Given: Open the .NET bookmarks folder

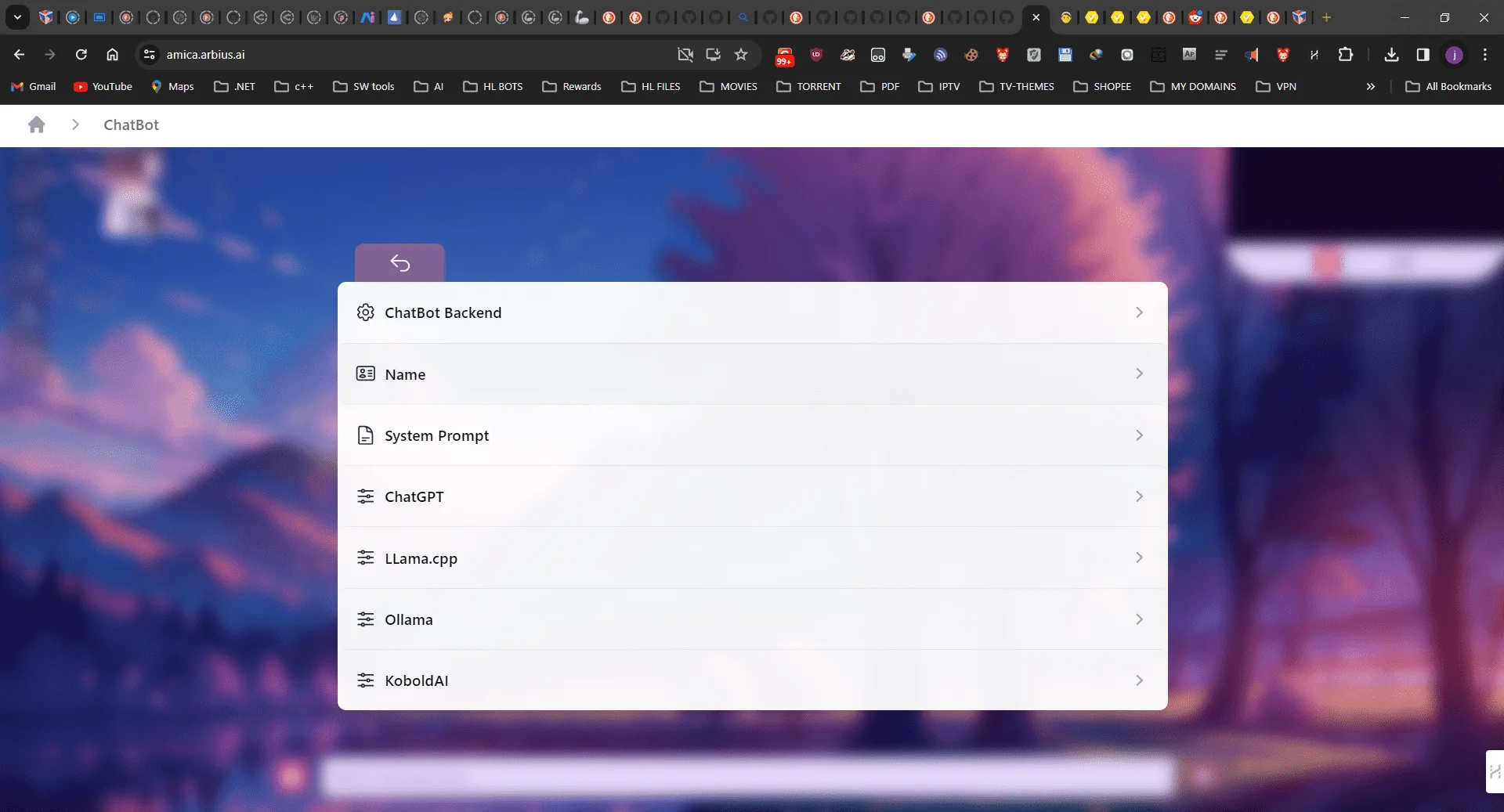Looking at the screenshot, I should tap(235, 86).
